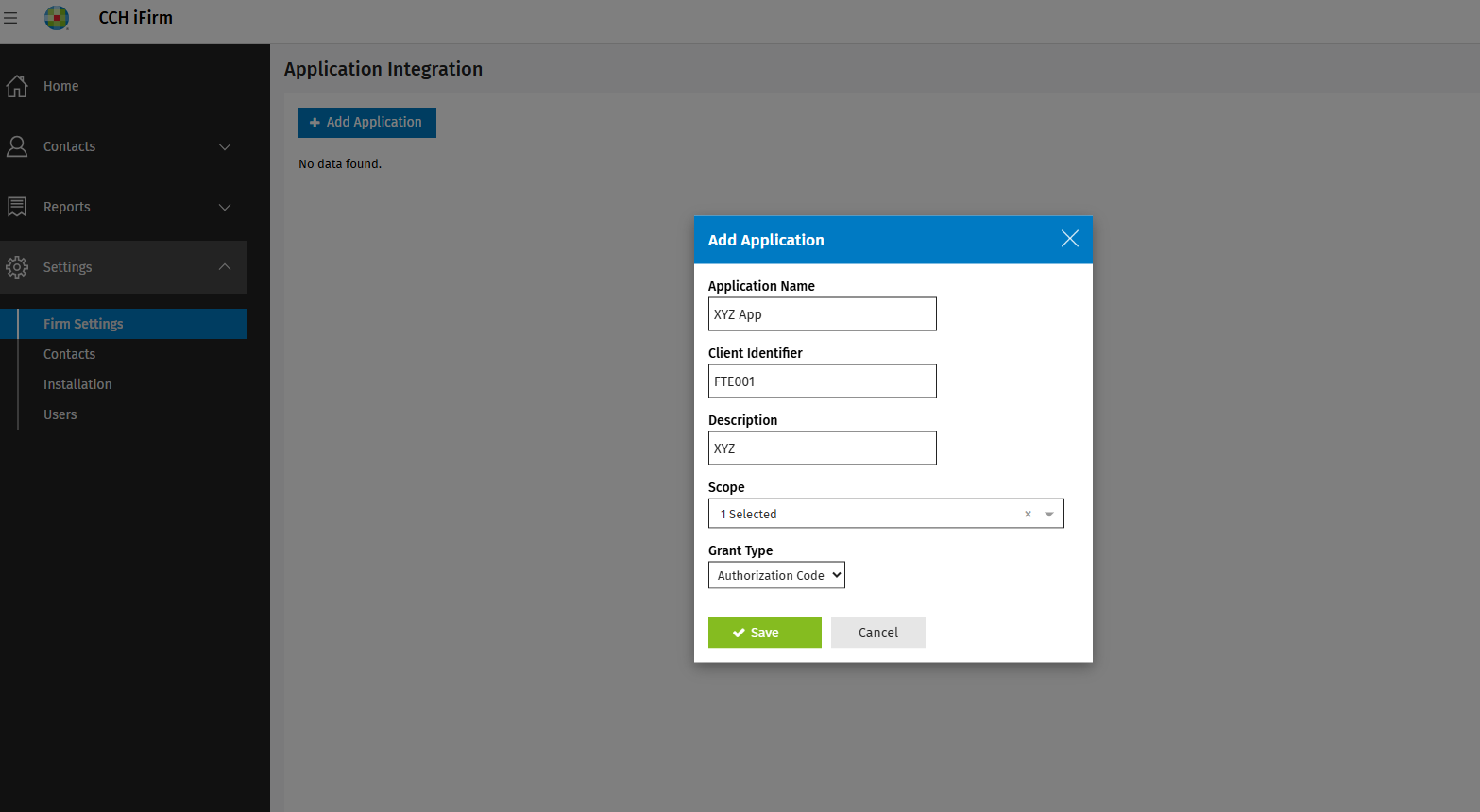Click the Settings menu label
Image resolution: width=1480 pixels, height=812 pixels.
click(x=68, y=267)
